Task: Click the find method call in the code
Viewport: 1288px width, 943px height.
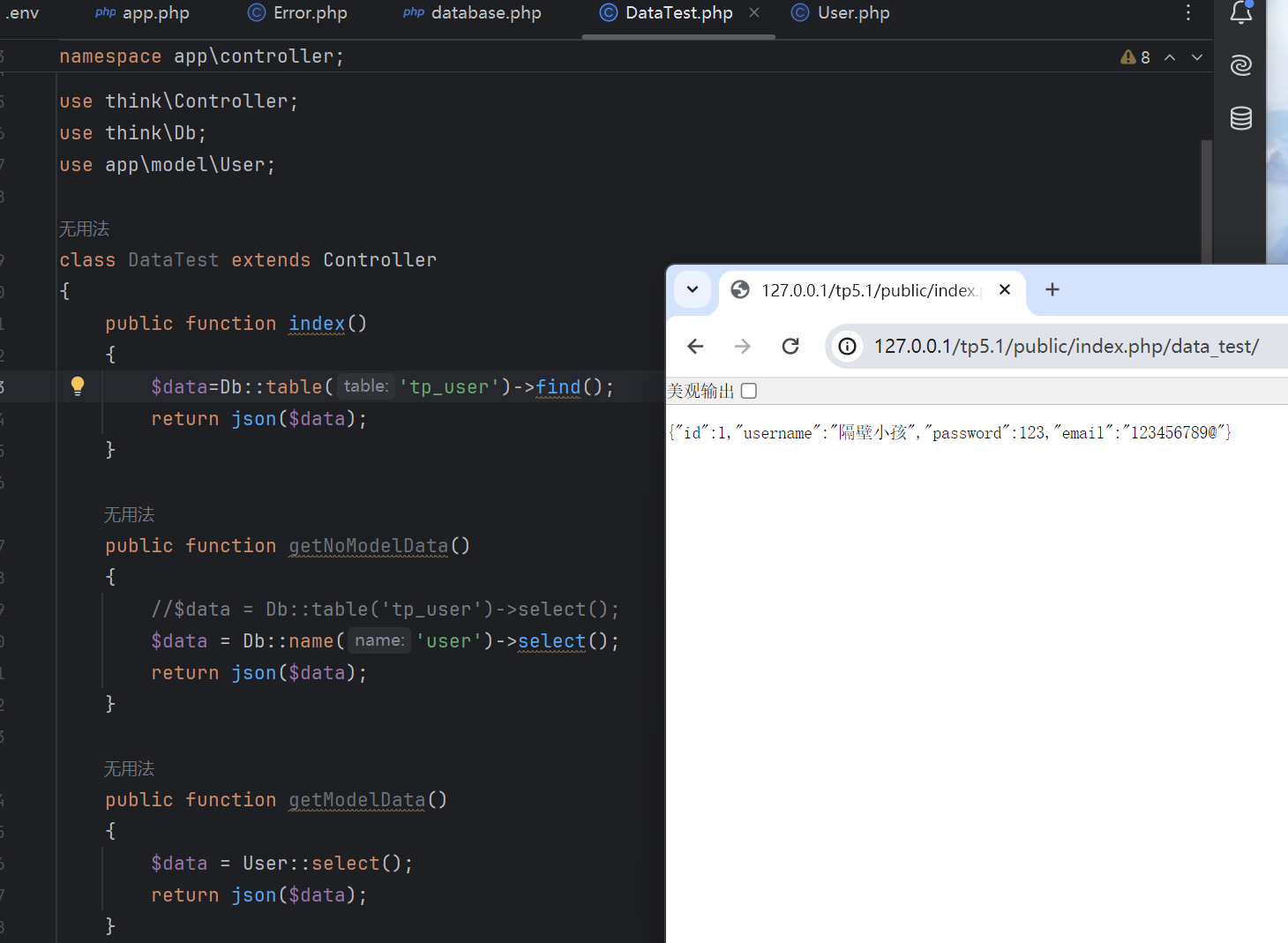Action: [558, 387]
